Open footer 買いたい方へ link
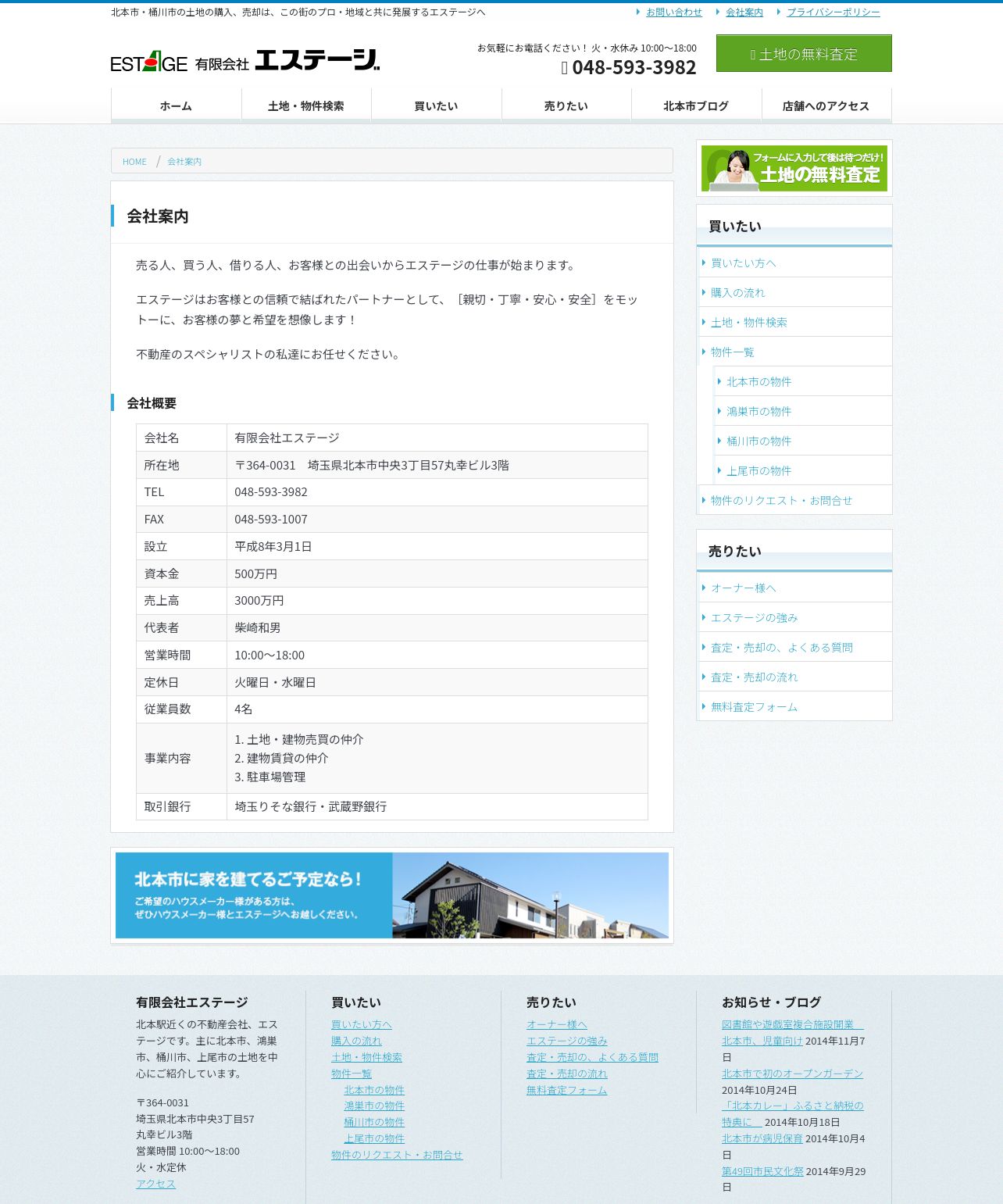 point(361,1024)
